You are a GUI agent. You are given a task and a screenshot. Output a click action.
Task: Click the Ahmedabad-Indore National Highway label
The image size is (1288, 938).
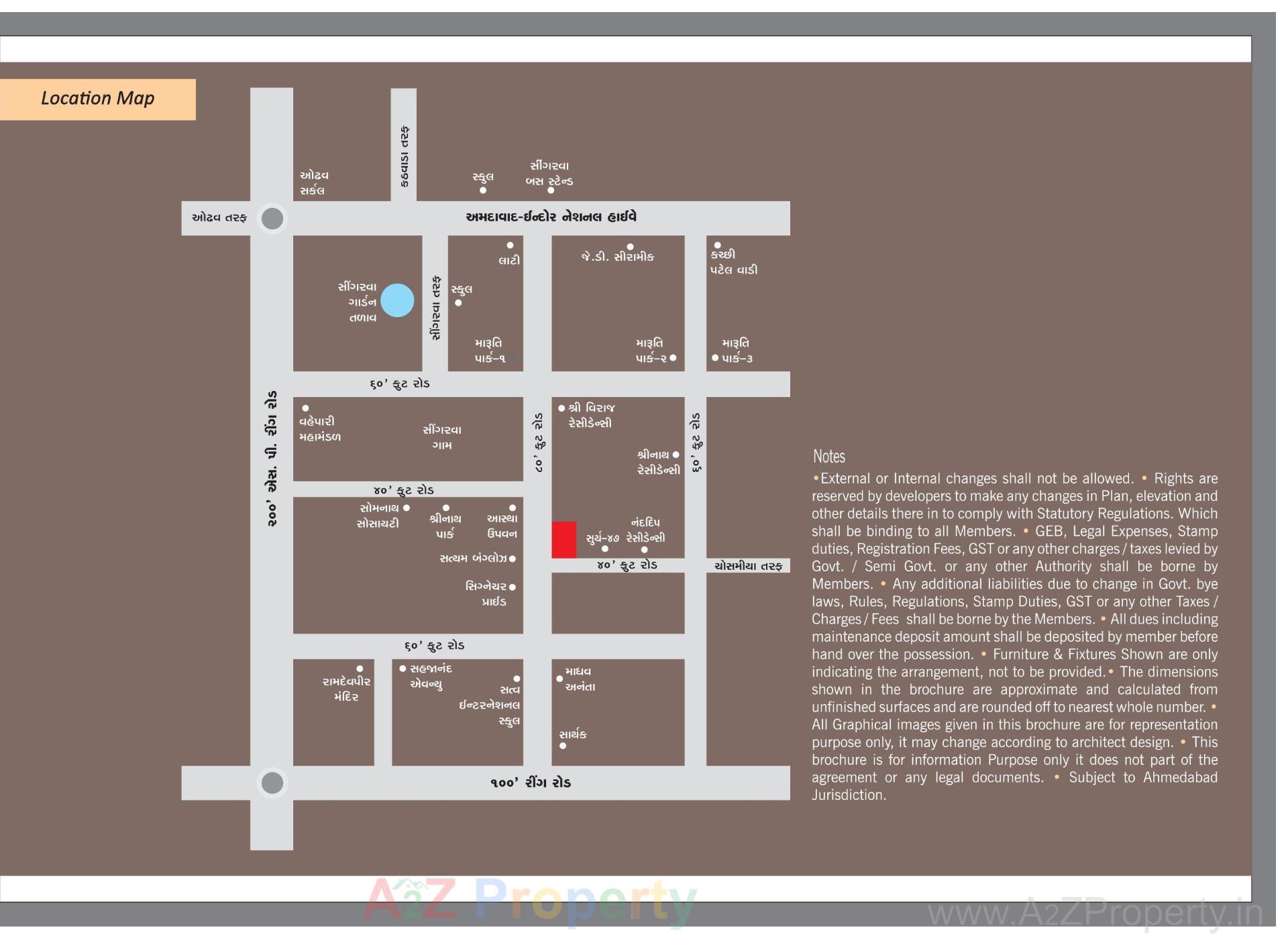[552, 216]
